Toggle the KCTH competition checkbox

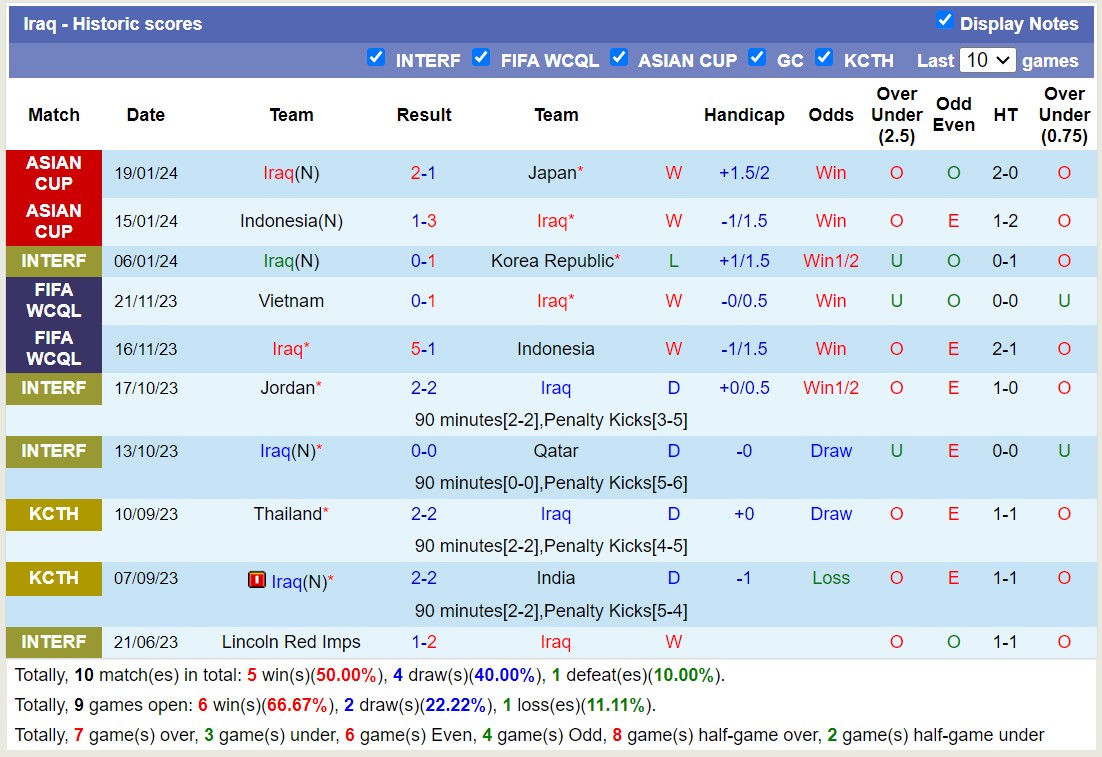tap(824, 58)
